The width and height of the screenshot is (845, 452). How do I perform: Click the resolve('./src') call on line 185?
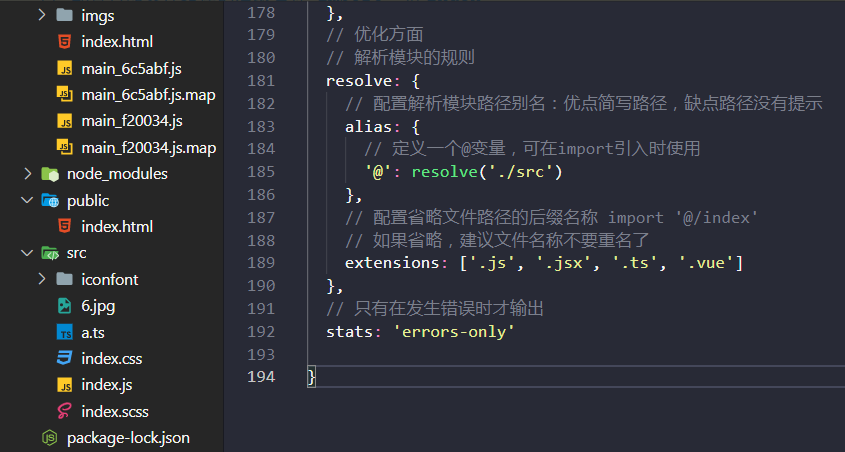tap(487, 172)
